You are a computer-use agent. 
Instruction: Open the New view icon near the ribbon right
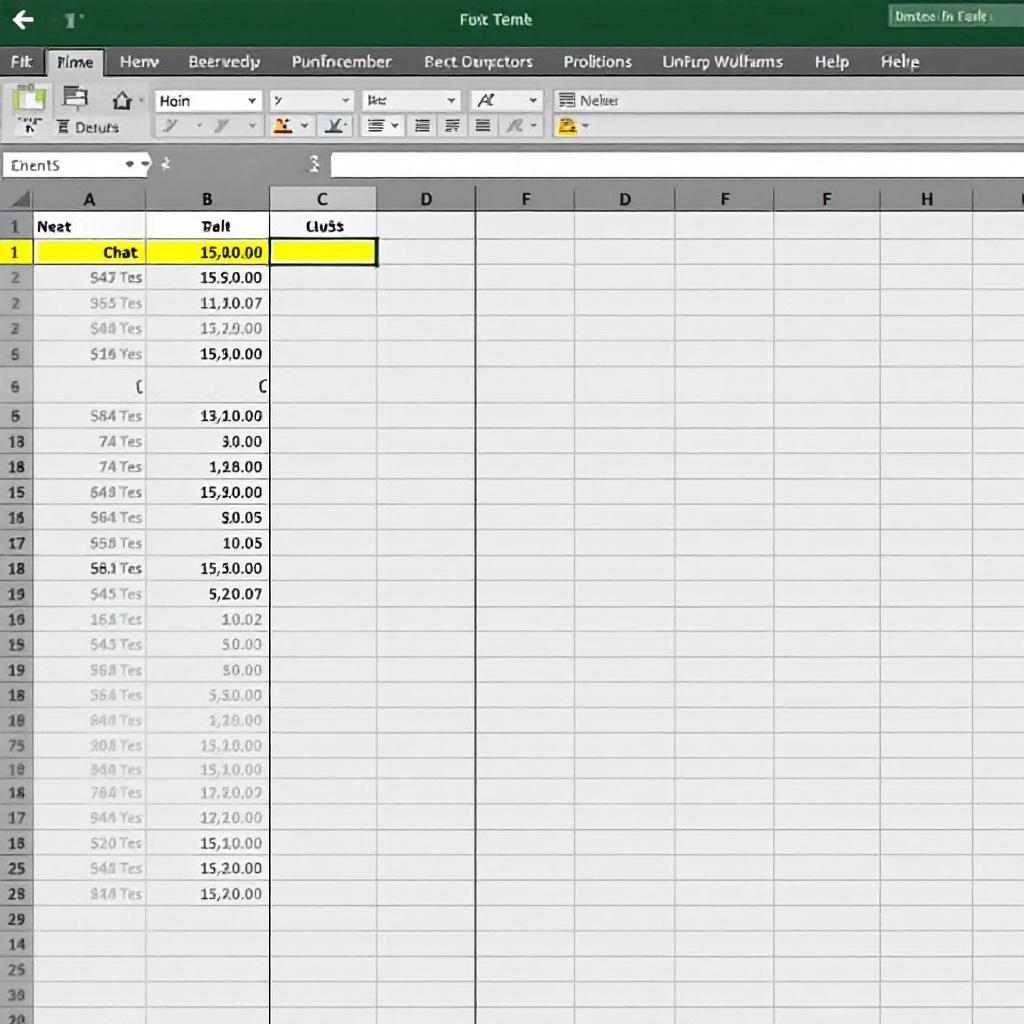click(585, 98)
